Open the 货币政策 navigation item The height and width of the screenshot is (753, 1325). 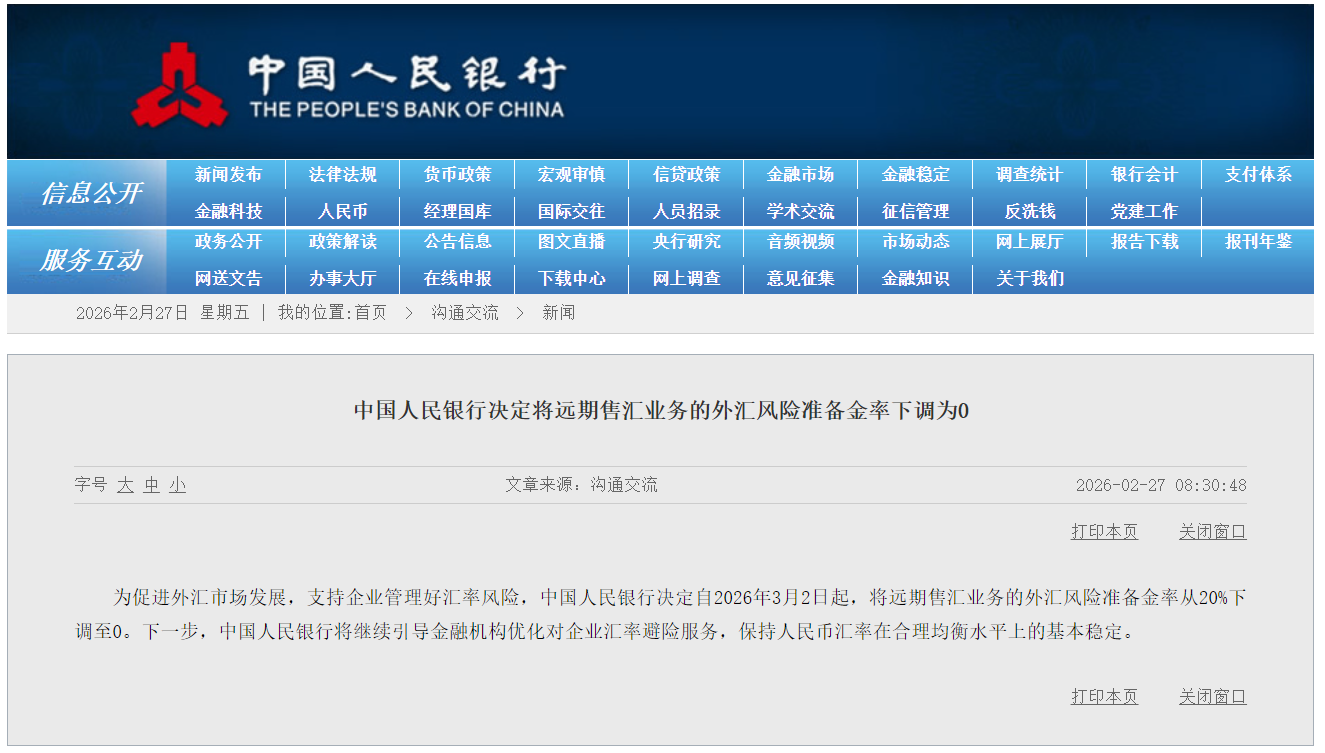[457, 175]
